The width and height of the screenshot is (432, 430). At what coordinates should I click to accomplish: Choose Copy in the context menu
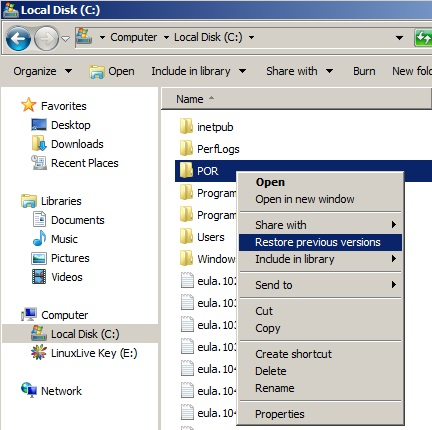pyautogui.click(x=268, y=328)
